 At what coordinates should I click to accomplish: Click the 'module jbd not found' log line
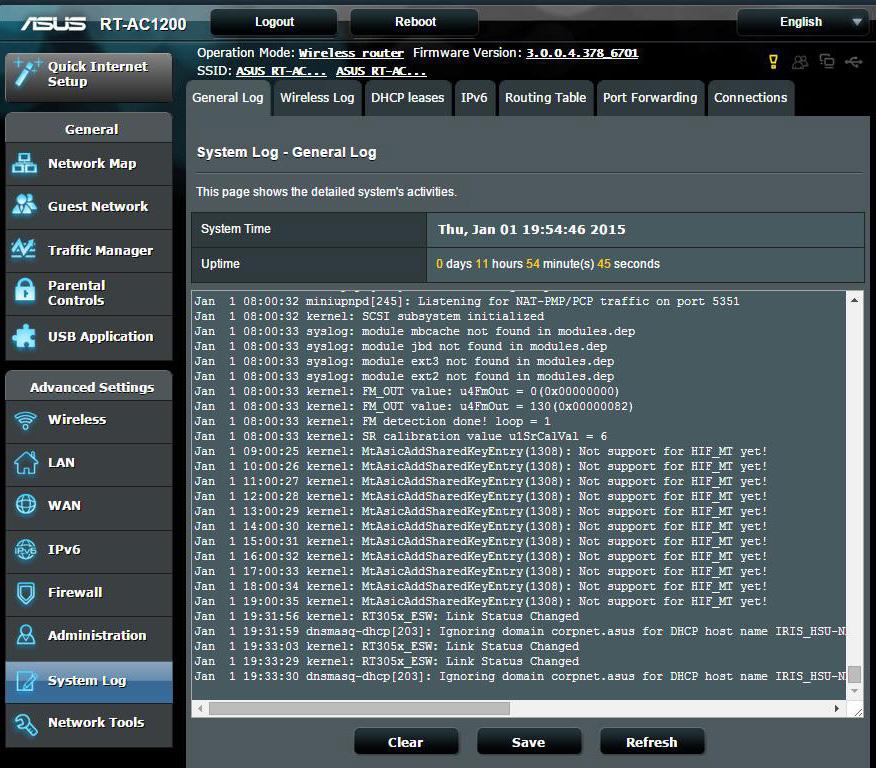click(401, 346)
